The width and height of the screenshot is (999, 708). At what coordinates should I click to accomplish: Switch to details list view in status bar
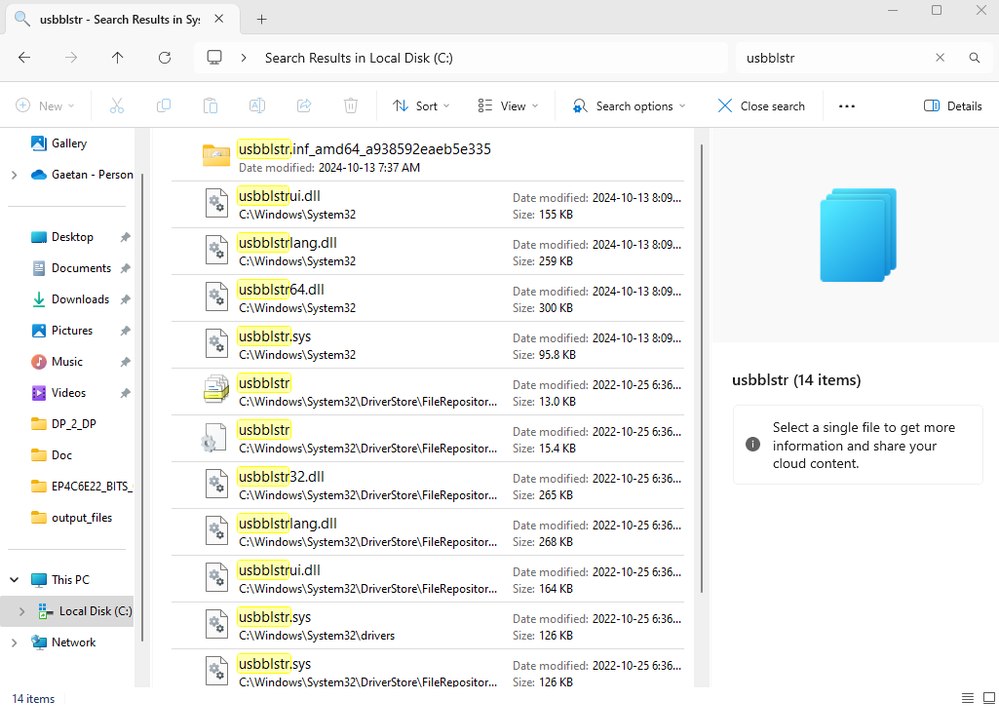click(967, 698)
